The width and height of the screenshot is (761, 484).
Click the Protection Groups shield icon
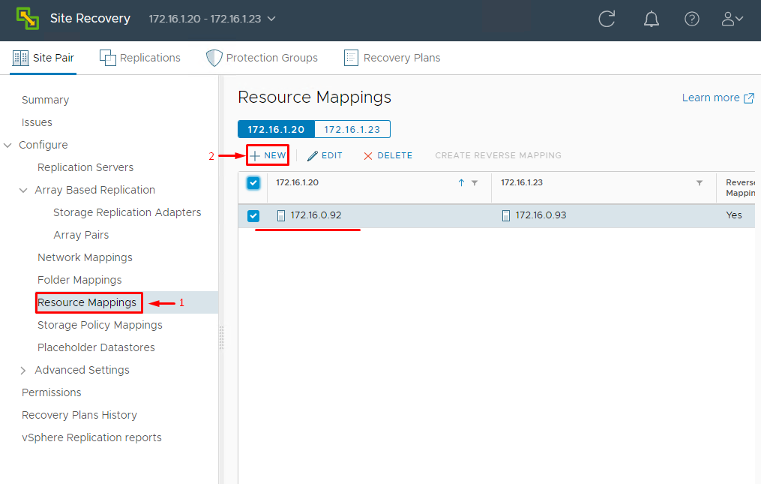214,58
